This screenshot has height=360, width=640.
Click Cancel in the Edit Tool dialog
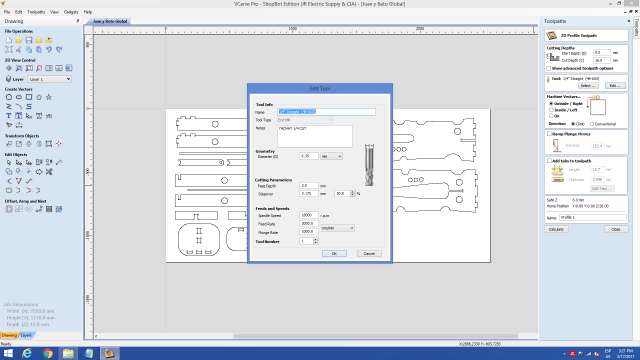coord(369,253)
